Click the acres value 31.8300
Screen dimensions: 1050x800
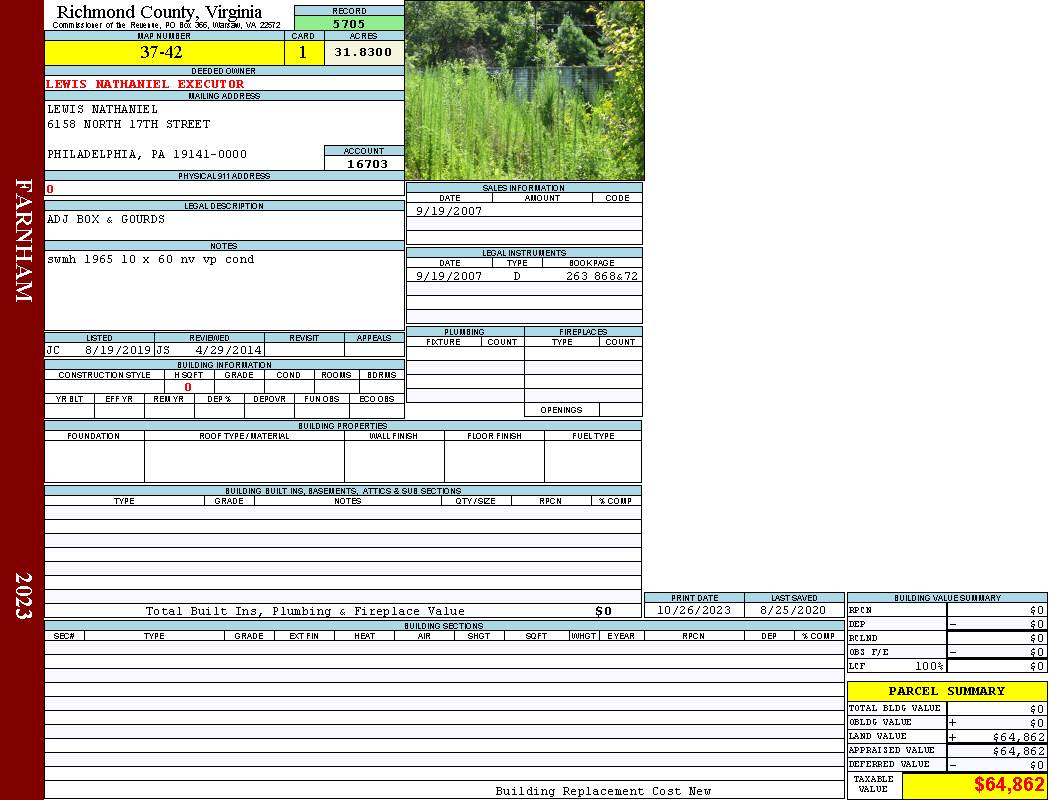pyautogui.click(x=363, y=53)
